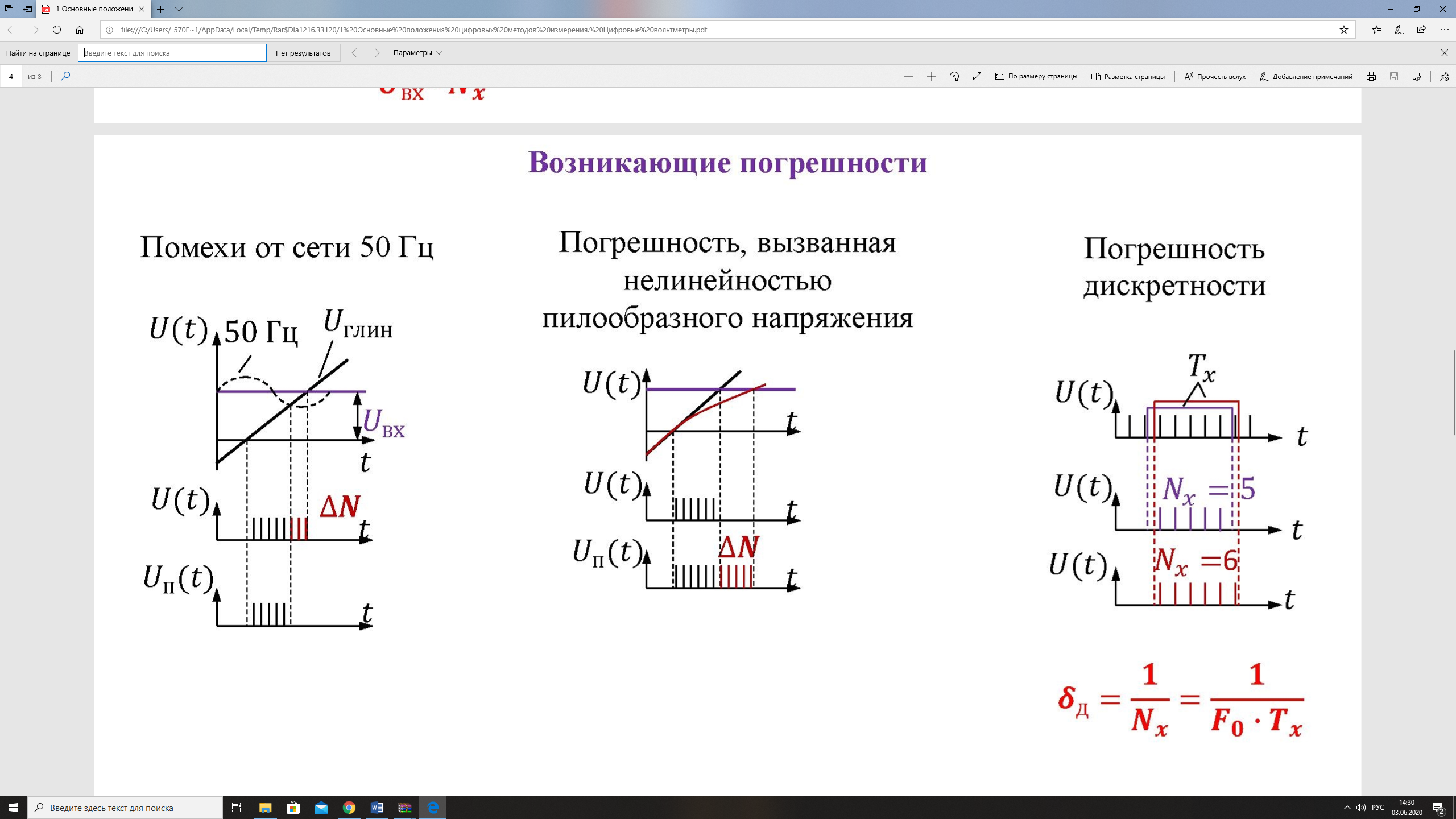Set these tabs aside icon
The image size is (1456, 819).
coord(27,9)
